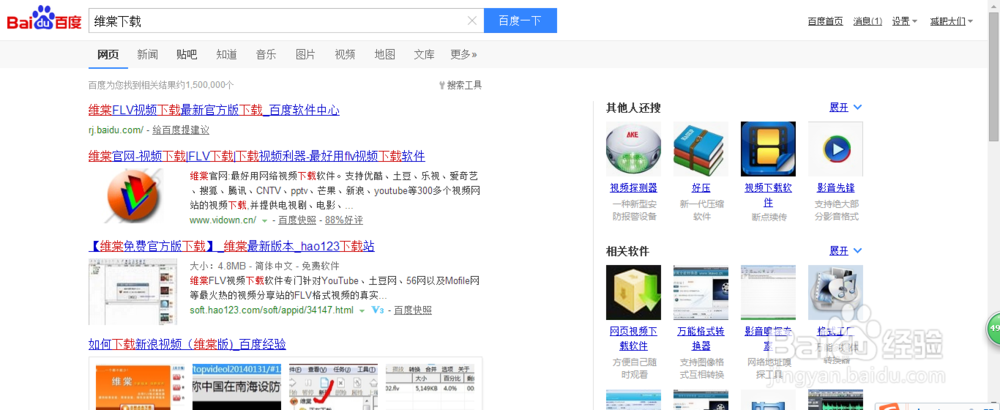Click 给百度提建议 link

click(181, 130)
